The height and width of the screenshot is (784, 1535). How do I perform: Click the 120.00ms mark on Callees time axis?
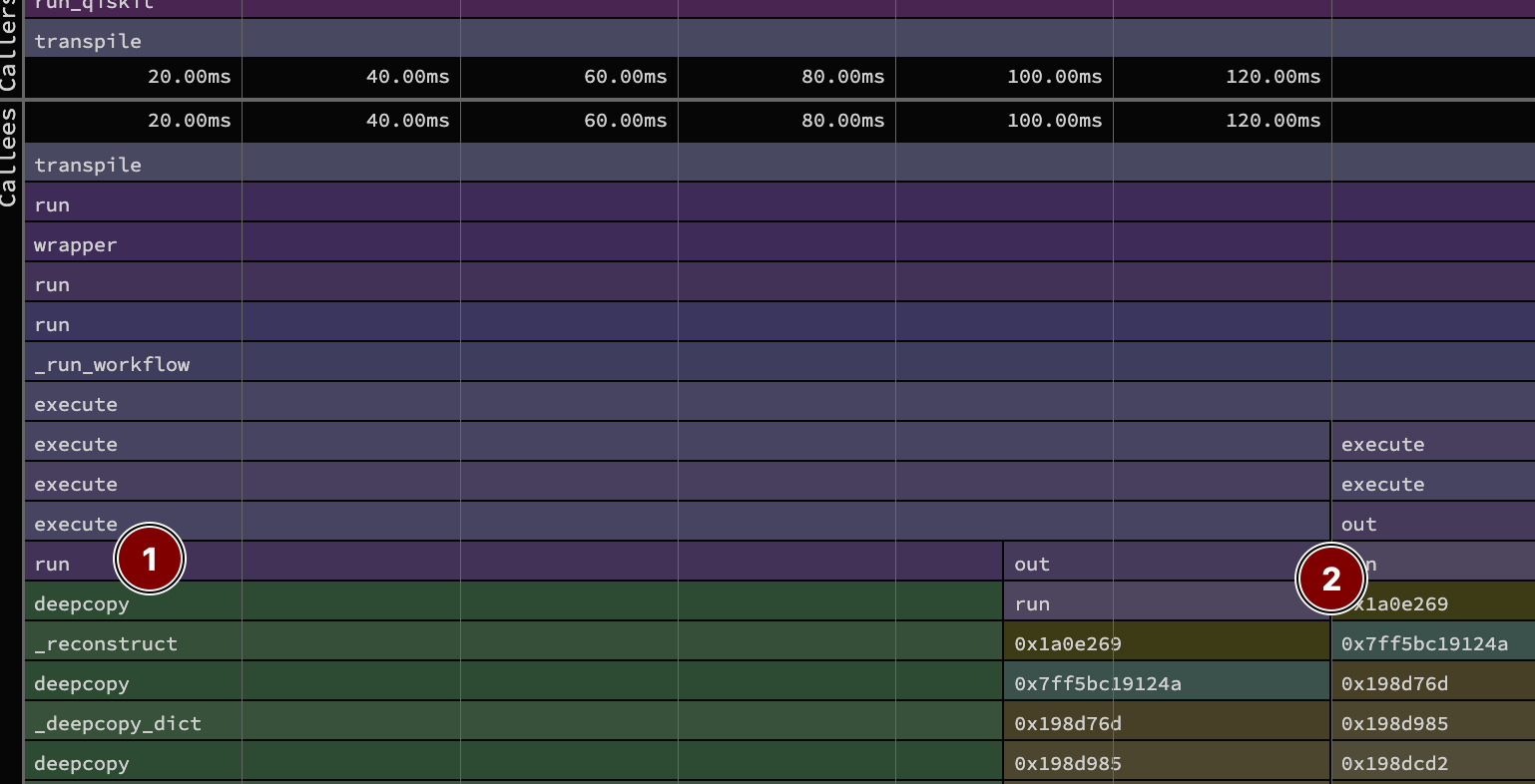click(x=1273, y=121)
